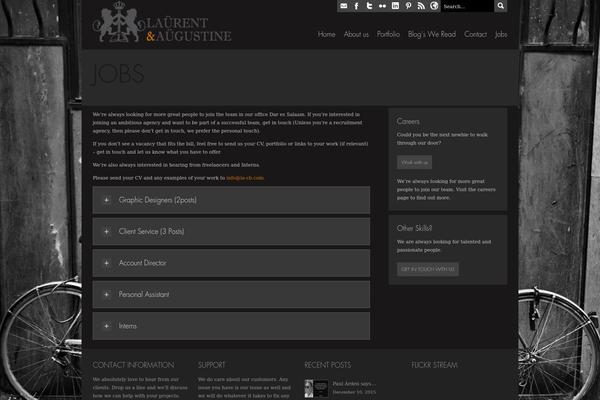
Task: Click the Support footer heading
Action: point(212,365)
